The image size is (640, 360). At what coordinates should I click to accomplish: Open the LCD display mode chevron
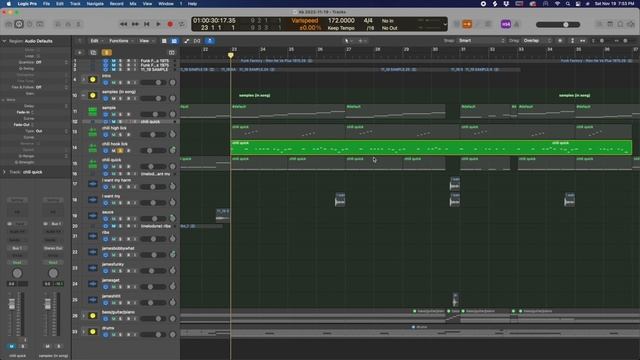445,24
